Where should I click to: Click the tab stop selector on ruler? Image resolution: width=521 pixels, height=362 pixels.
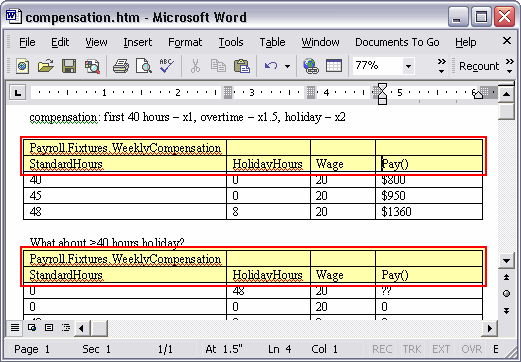18,93
